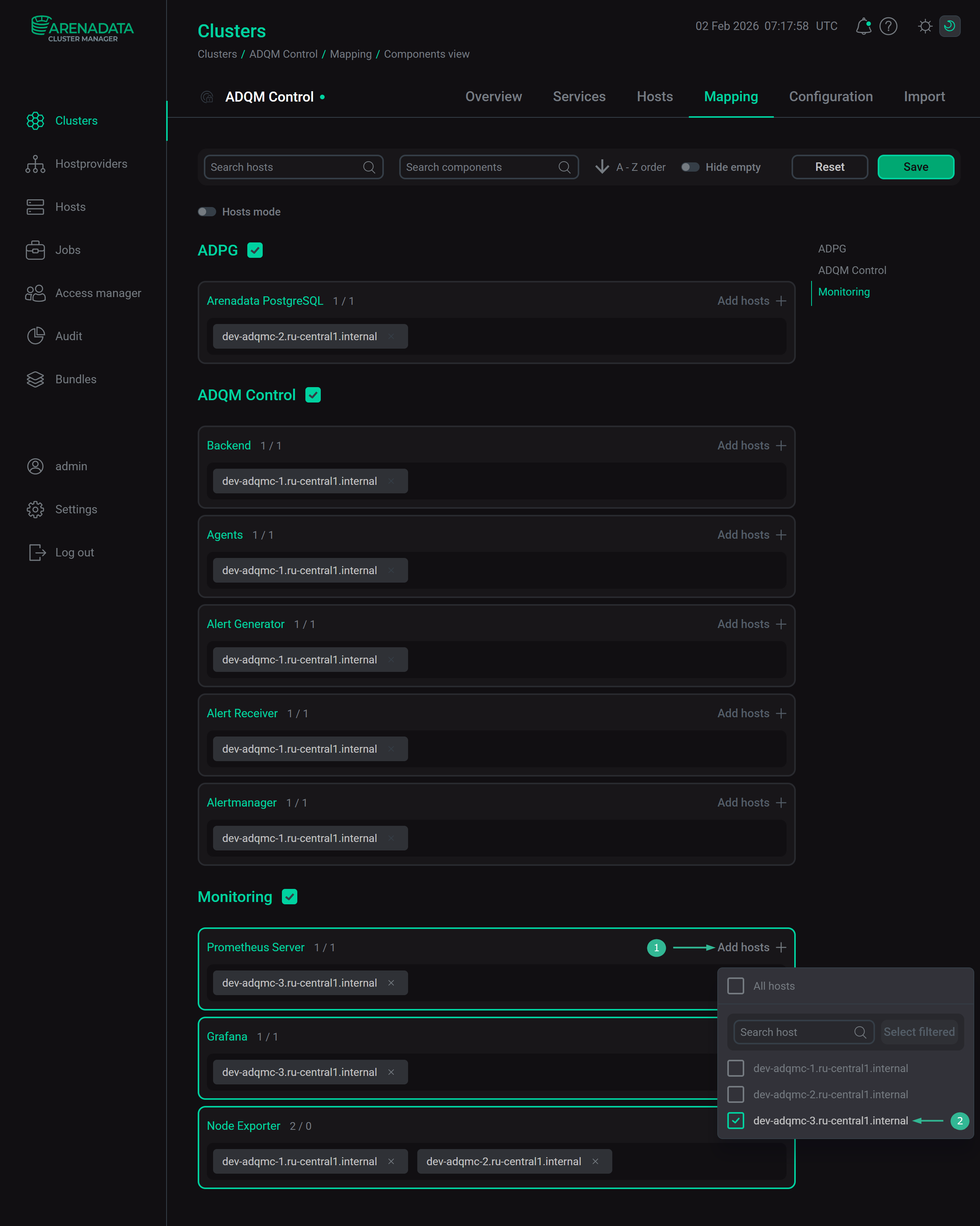Open the Overview tab
The width and height of the screenshot is (980, 1226).
[x=493, y=97]
